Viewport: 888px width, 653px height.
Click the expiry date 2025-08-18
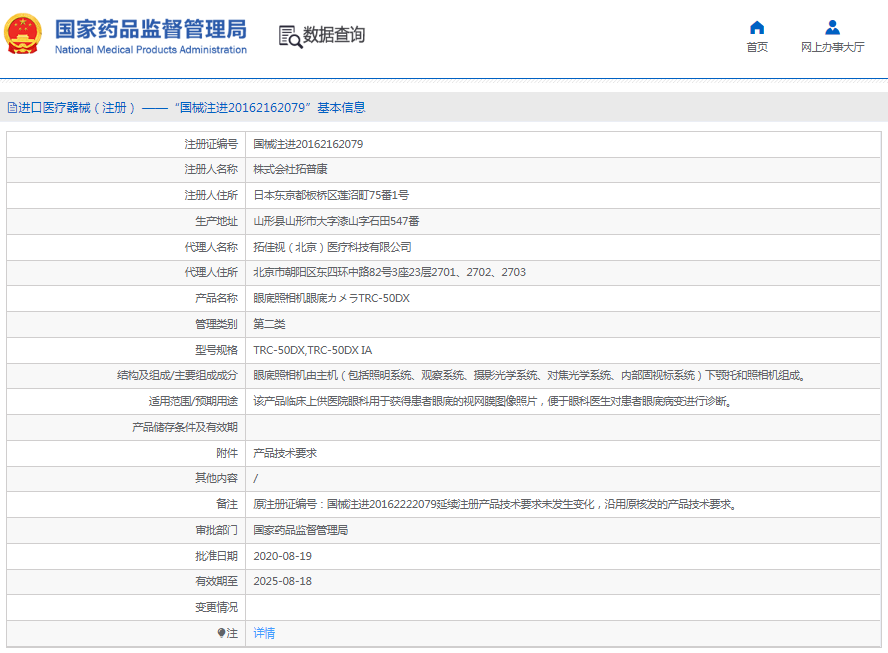point(282,581)
